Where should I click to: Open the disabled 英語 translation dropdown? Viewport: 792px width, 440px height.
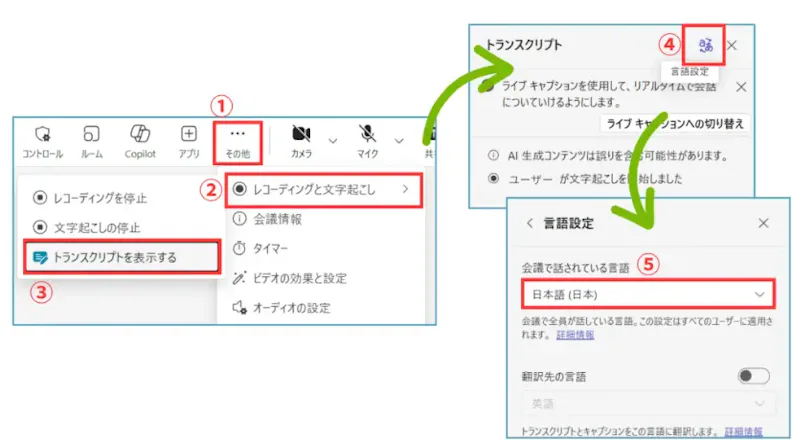coord(649,404)
